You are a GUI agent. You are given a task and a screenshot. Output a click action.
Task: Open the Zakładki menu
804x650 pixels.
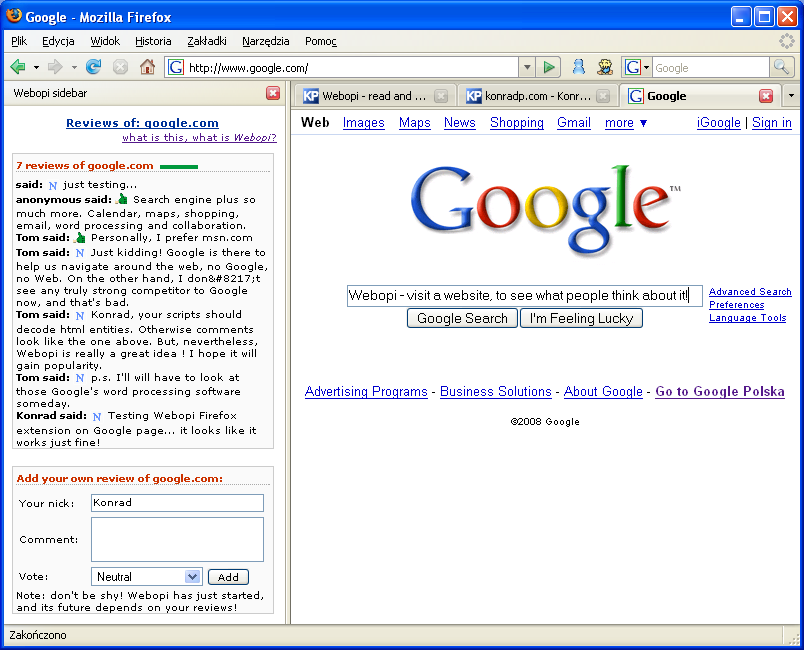(x=207, y=41)
